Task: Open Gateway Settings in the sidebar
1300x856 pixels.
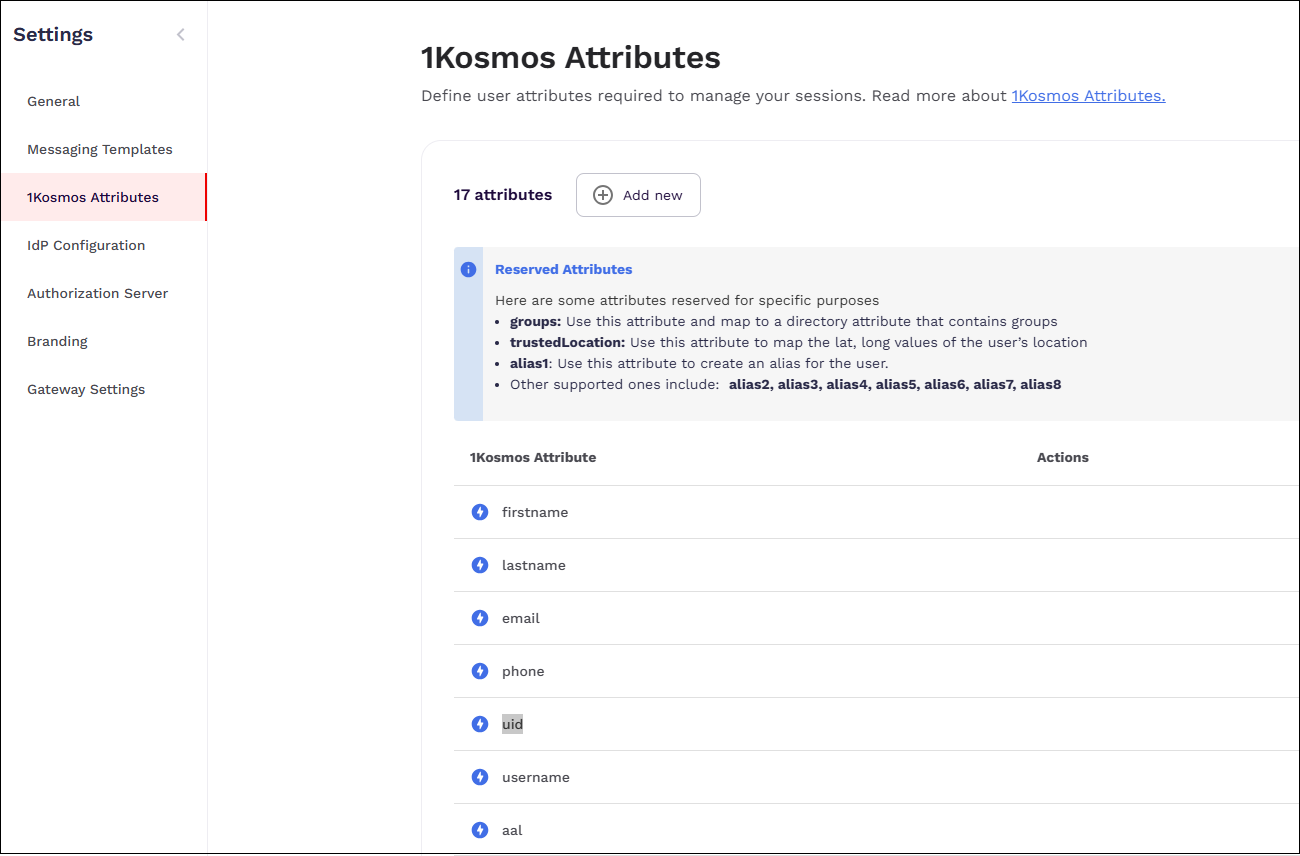Action: pos(86,389)
